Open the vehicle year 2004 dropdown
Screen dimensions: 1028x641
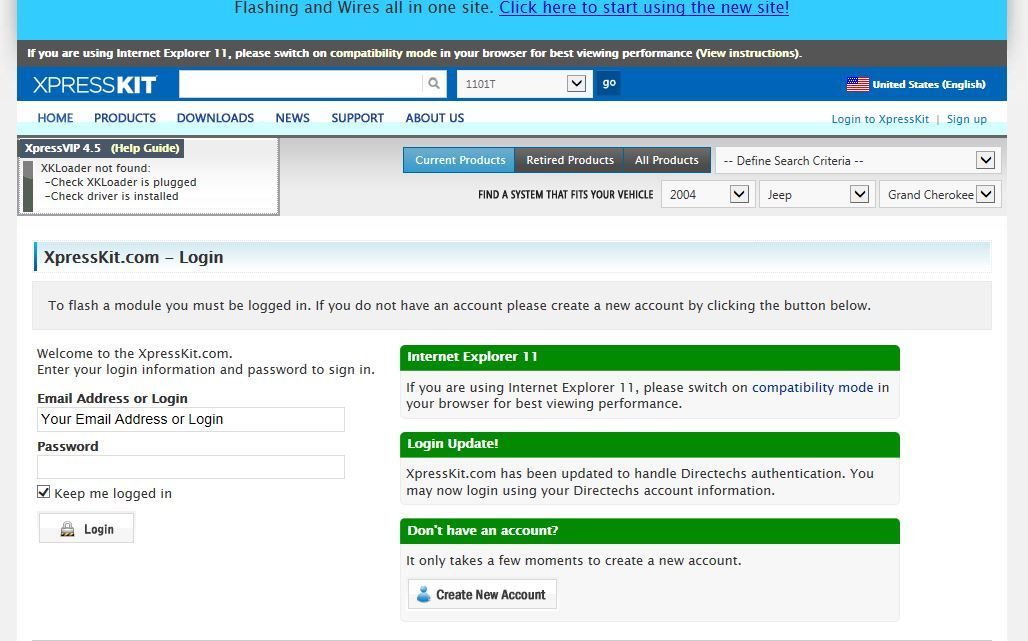tap(706, 194)
